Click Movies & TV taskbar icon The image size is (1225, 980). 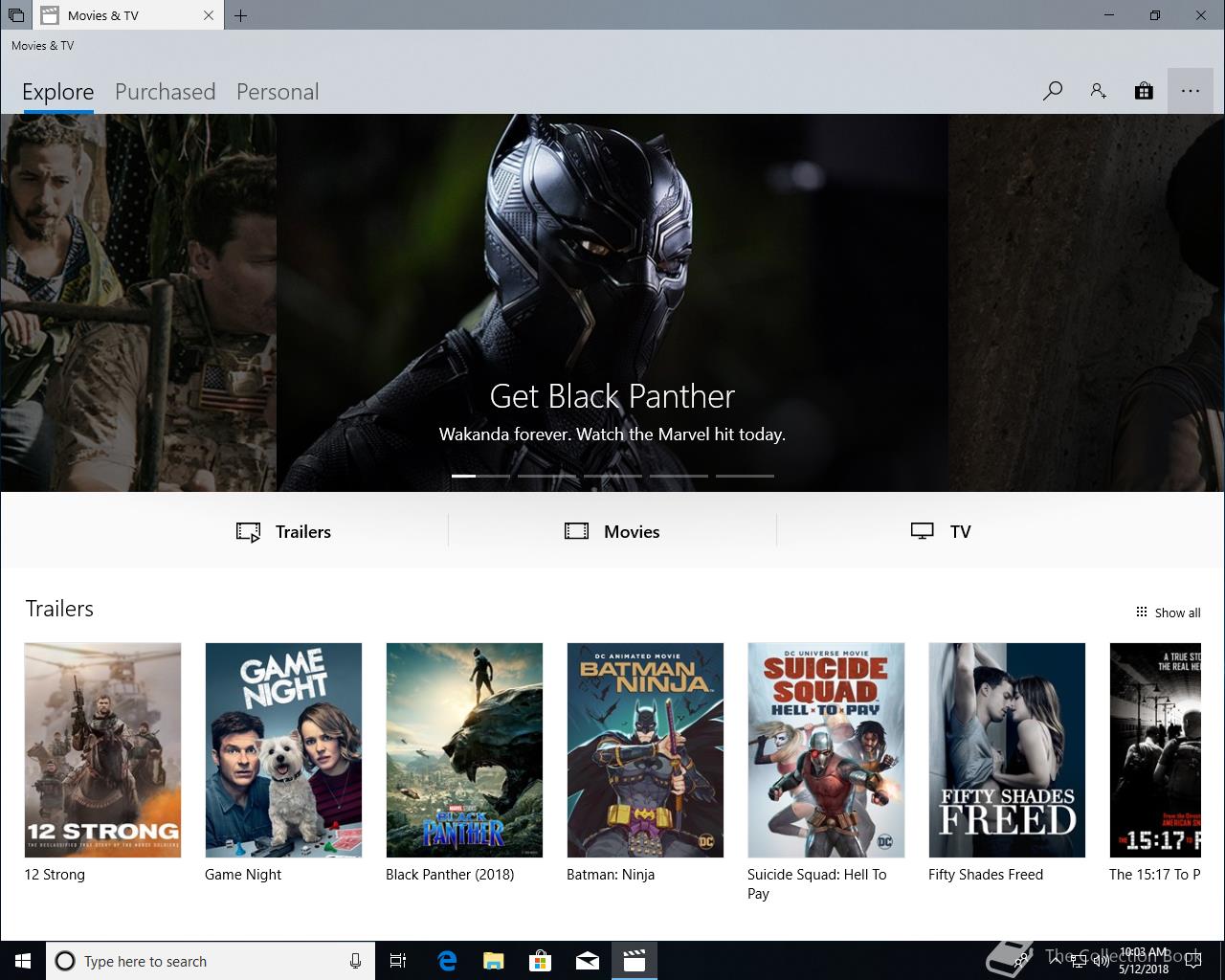(635, 961)
